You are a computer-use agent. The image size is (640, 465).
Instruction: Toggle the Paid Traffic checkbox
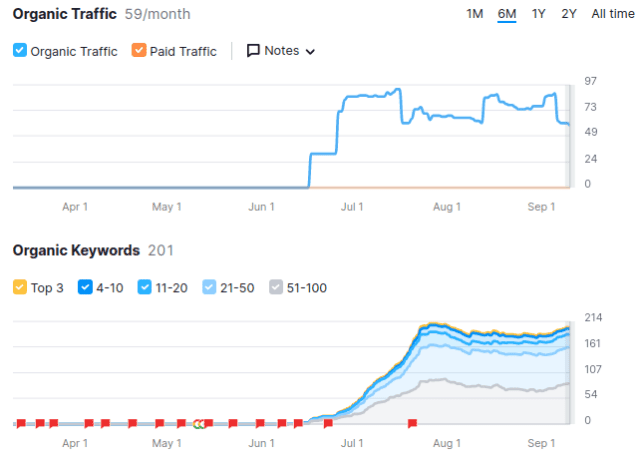(139, 51)
